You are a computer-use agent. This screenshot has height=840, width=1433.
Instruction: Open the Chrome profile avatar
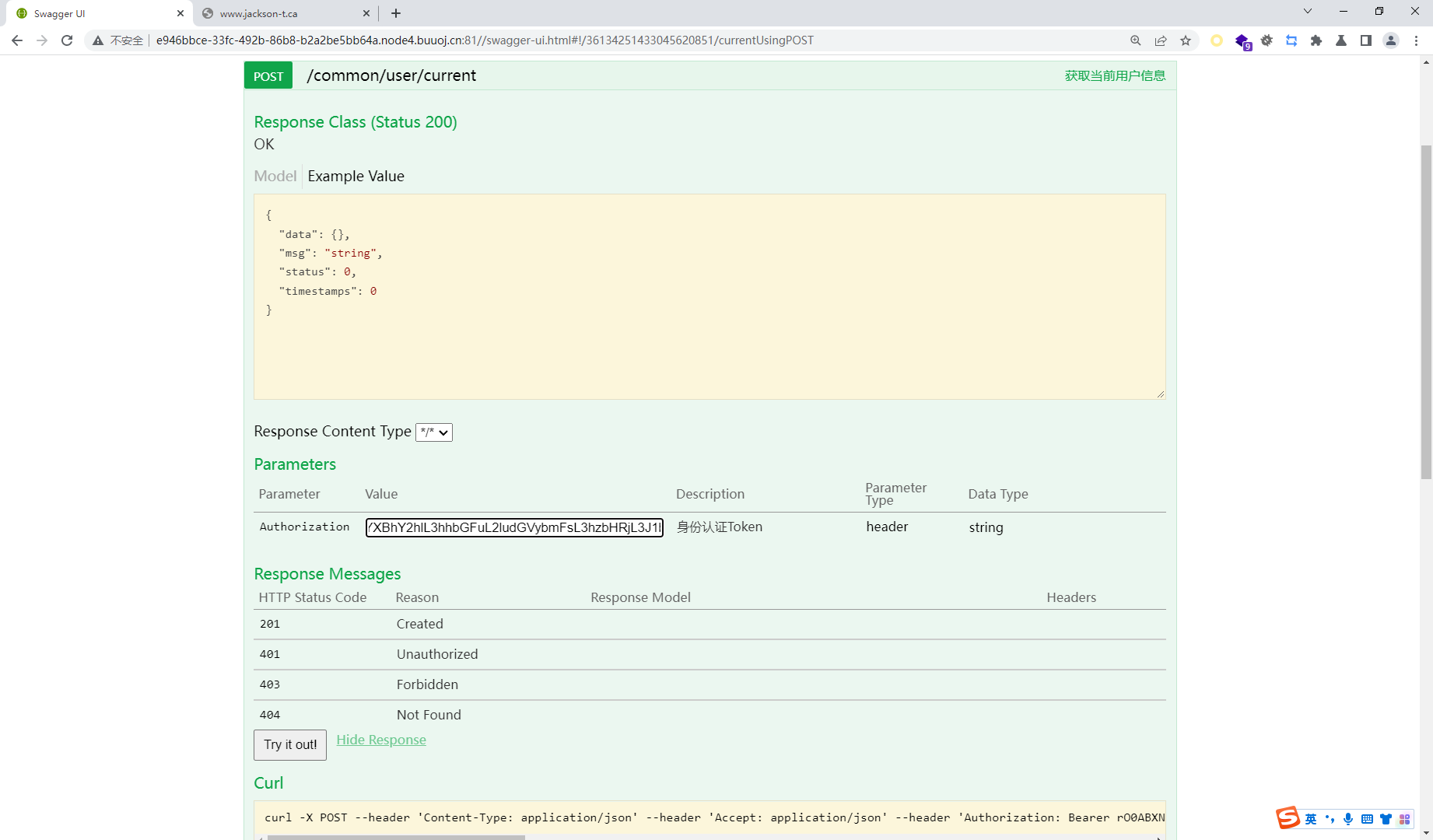(x=1391, y=40)
